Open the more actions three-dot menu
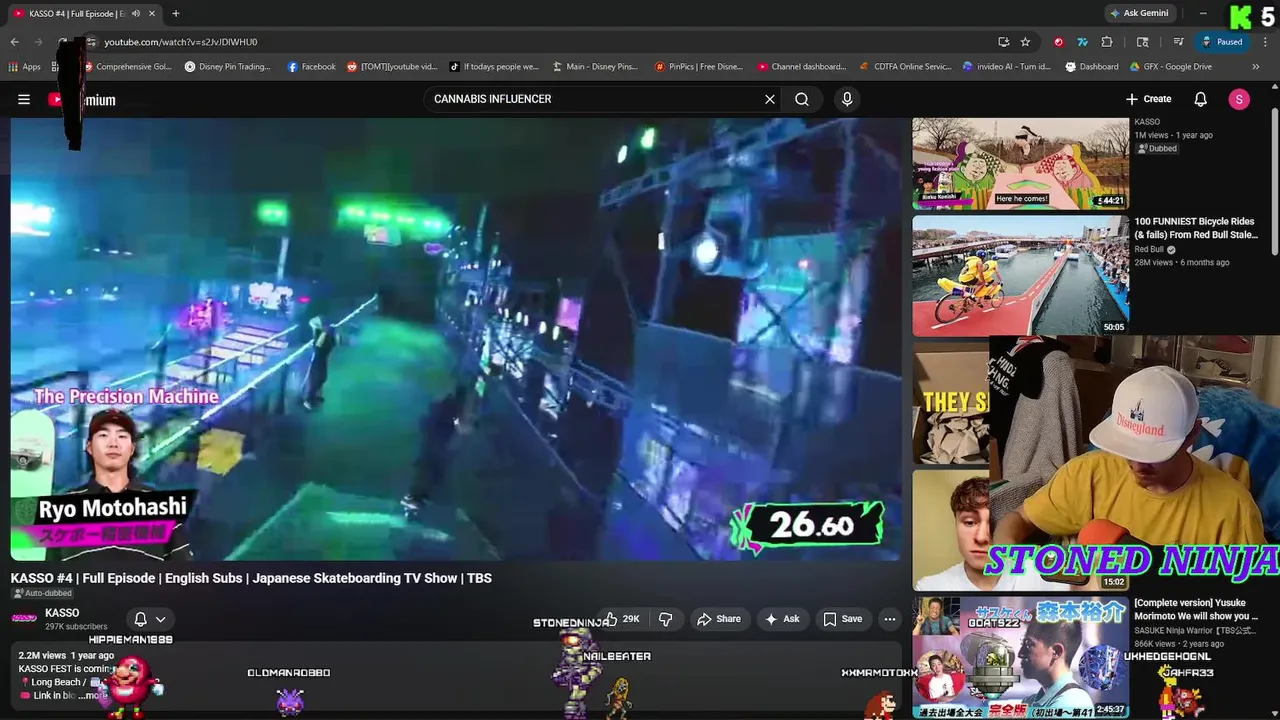The width and height of the screenshot is (1280, 720). (x=889, y=619)
